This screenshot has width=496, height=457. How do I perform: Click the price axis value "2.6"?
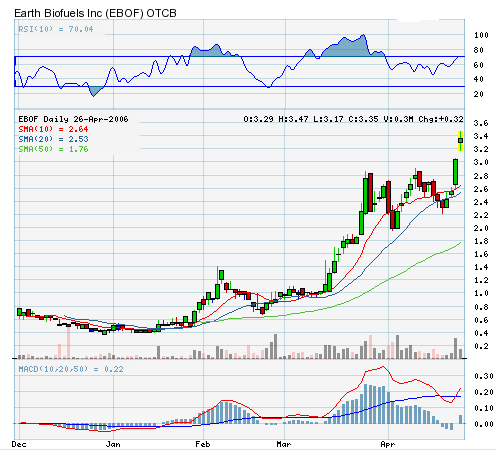[x=481, y=189]
